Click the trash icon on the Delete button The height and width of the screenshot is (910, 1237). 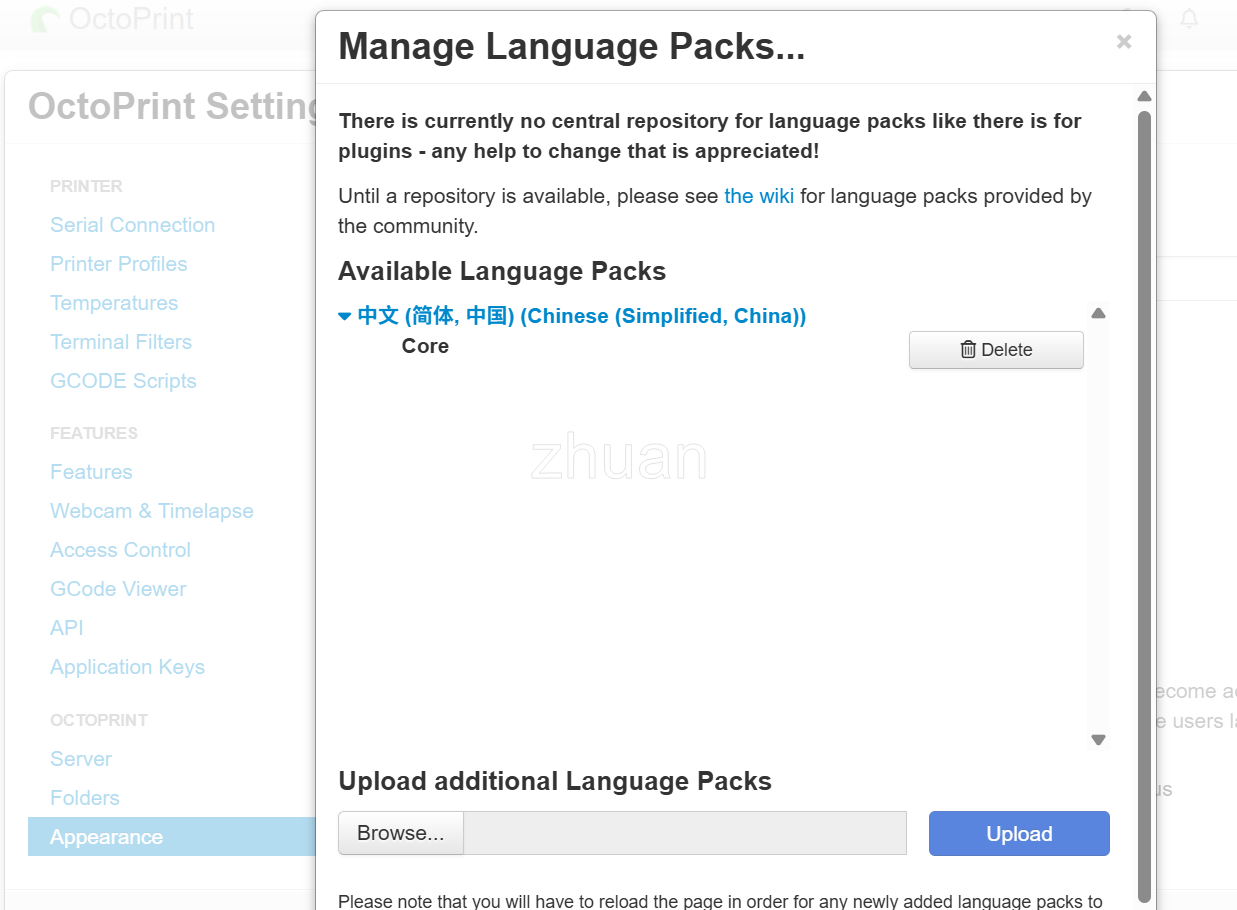coord(968,349)
